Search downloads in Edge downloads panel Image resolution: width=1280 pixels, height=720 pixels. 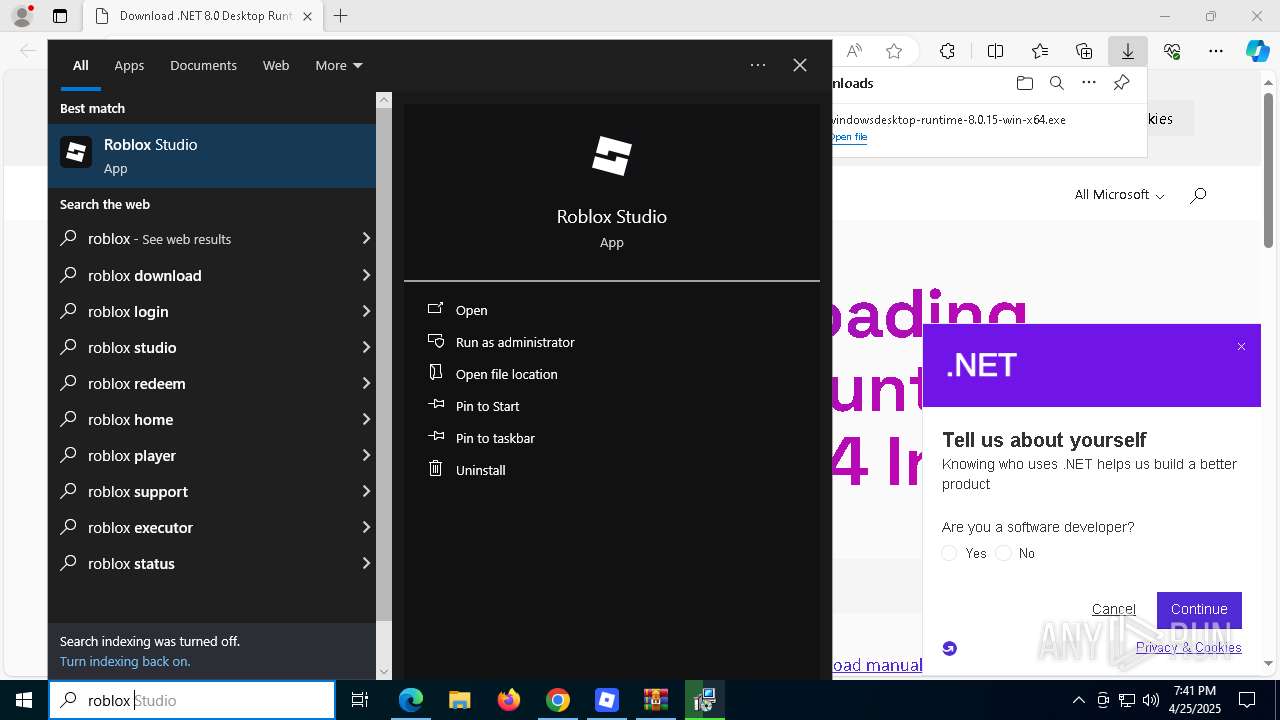click(x=1056, y=83)
